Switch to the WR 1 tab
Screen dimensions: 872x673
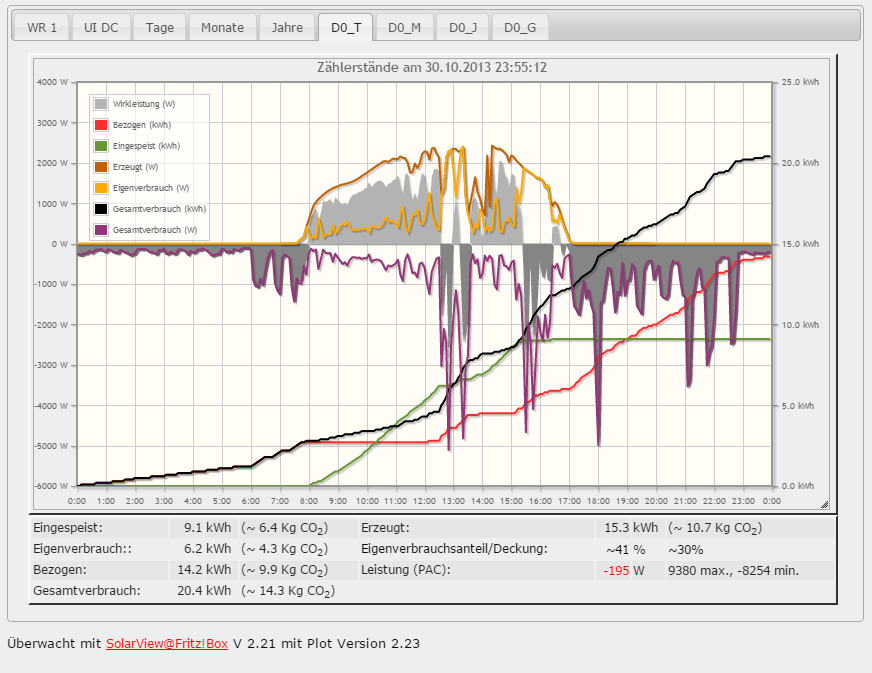coord(42,27)
